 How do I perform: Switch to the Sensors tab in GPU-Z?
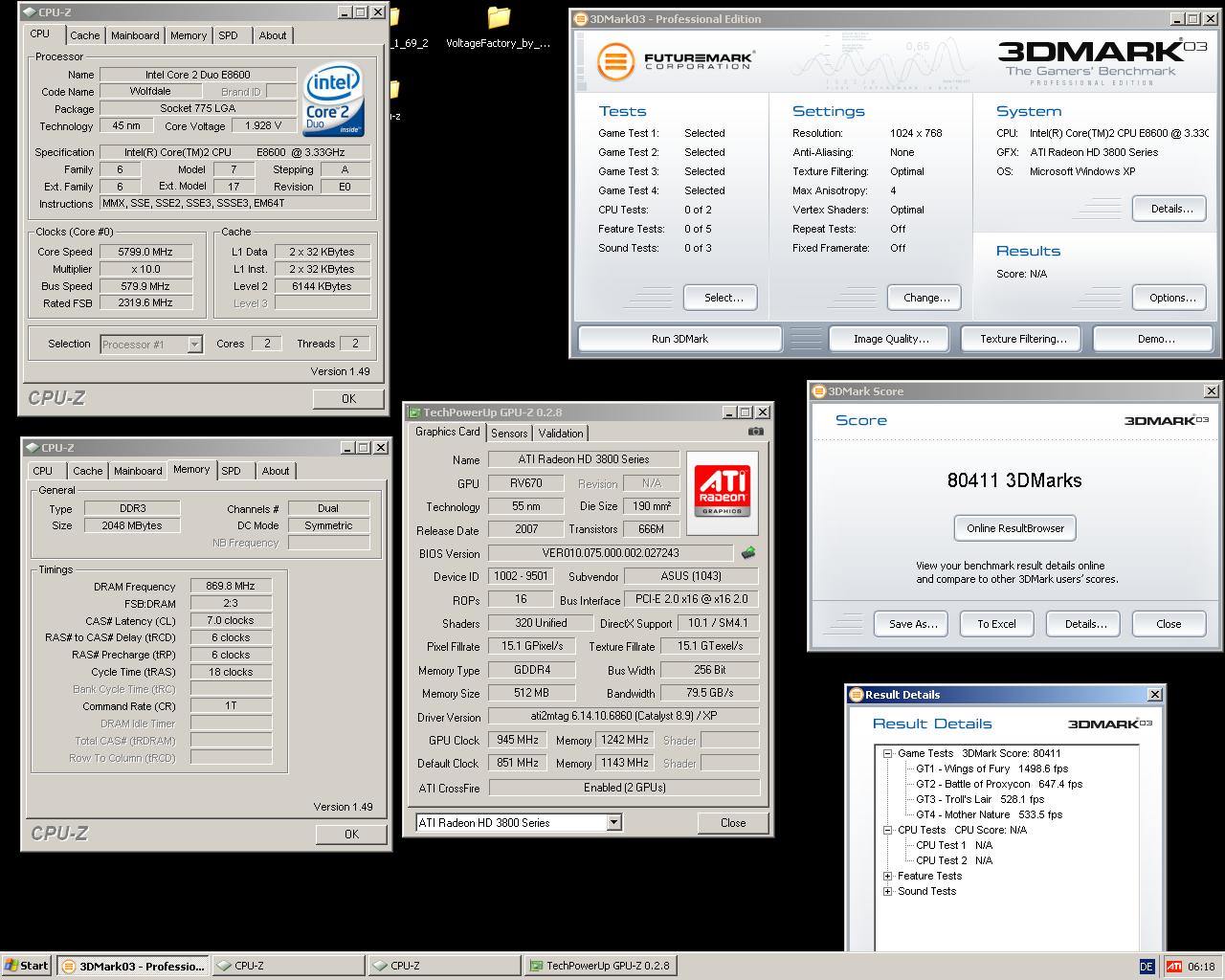[509, 434]
